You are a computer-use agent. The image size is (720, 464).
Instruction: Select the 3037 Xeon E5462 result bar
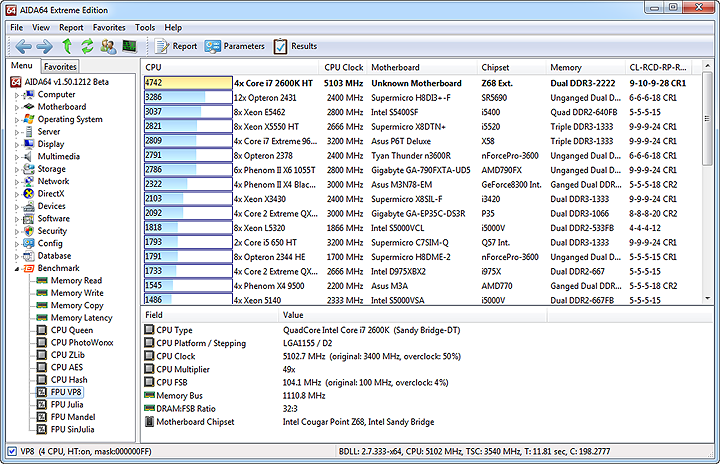(x=188, y=112)
